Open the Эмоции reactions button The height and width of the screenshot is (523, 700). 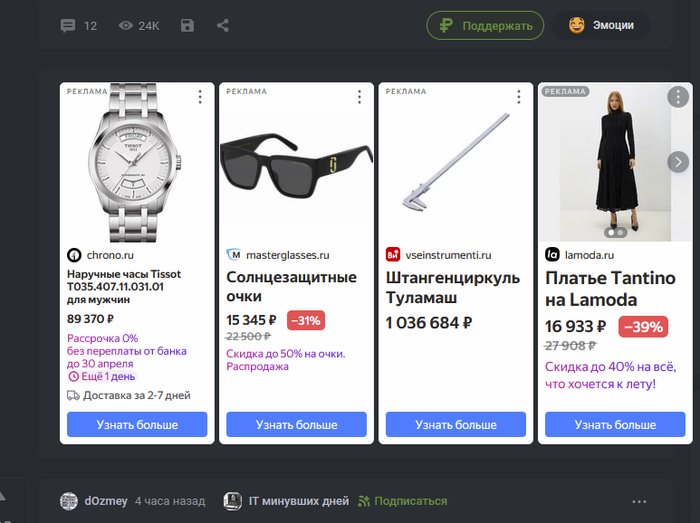[600, 26]
